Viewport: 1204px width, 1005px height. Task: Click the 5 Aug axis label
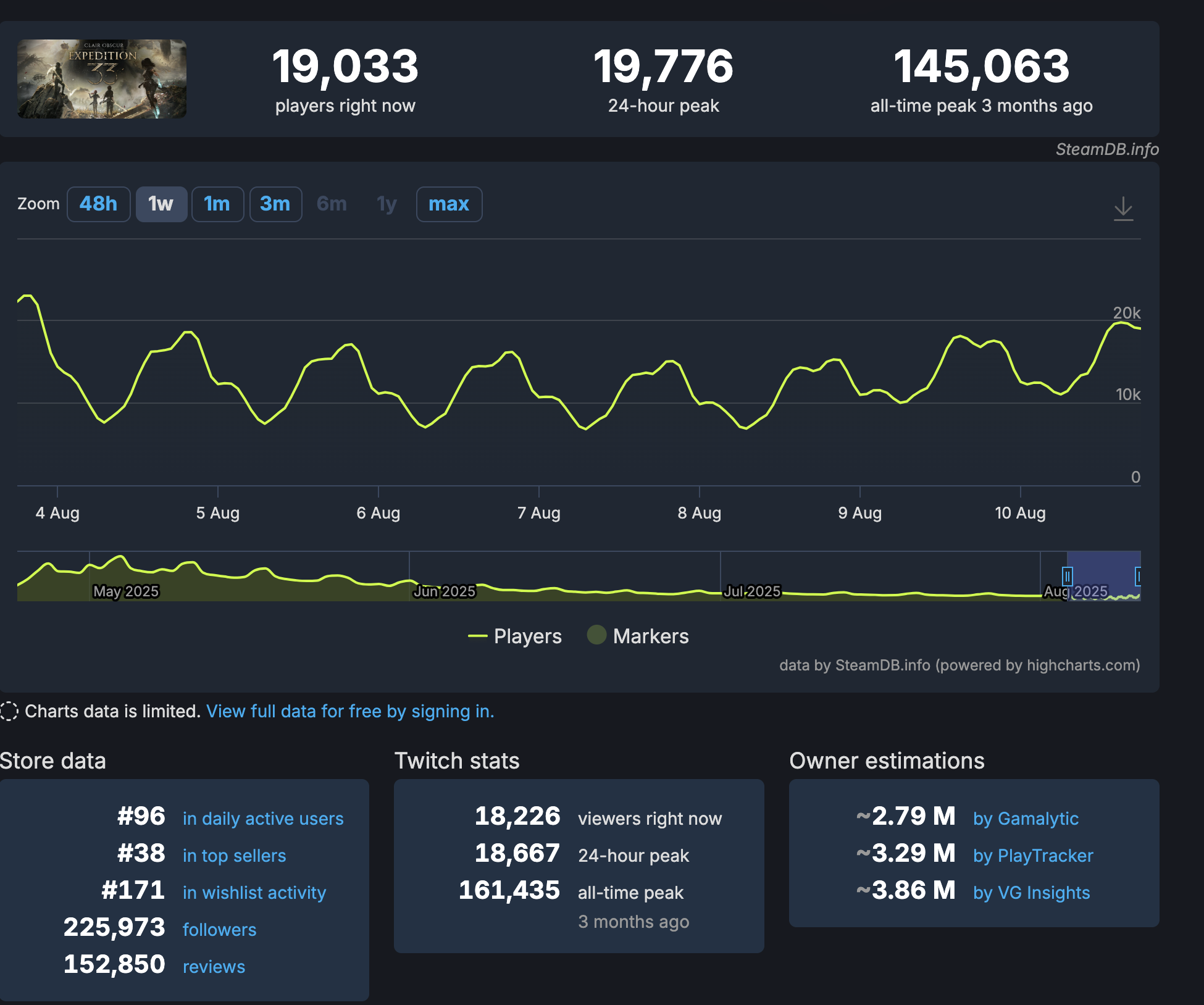click(218, 513)
